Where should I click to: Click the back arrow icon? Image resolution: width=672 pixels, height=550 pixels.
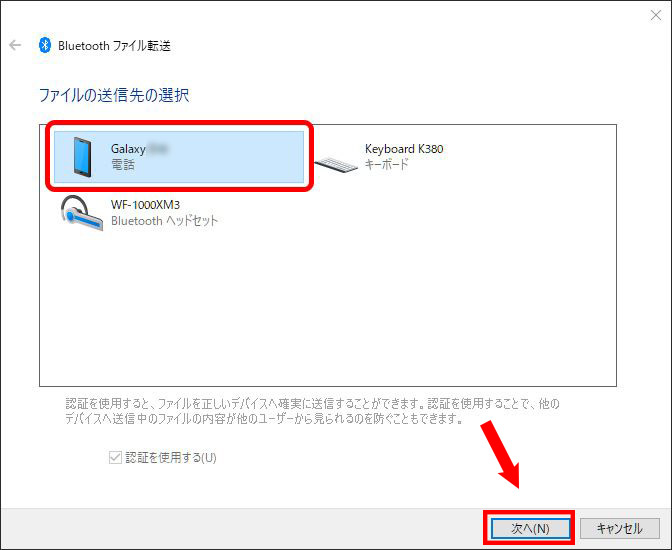15,45
